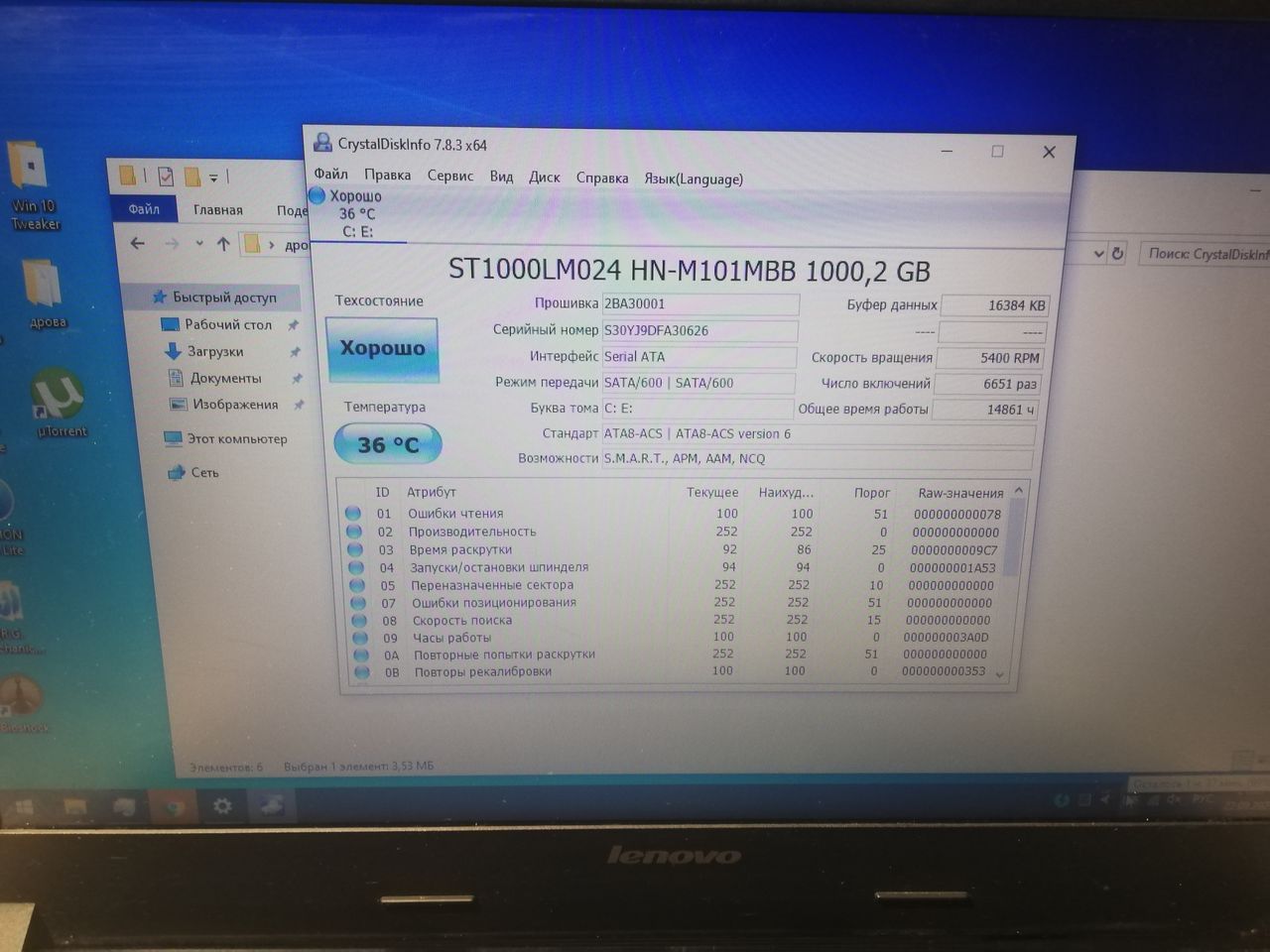Viewport: 1270px width, 952px height.
Task: Click SMART list scrollbar up arrow
Action: click(1018, 491)
